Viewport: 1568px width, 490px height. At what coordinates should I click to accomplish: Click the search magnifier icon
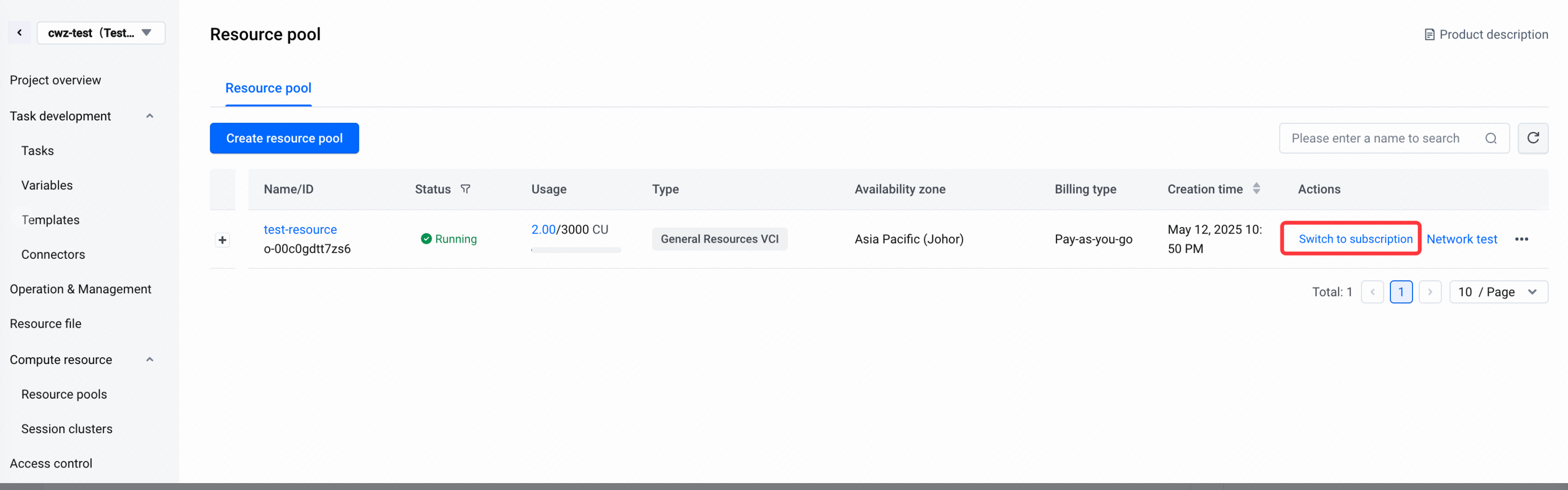(x=1491, y=138)
